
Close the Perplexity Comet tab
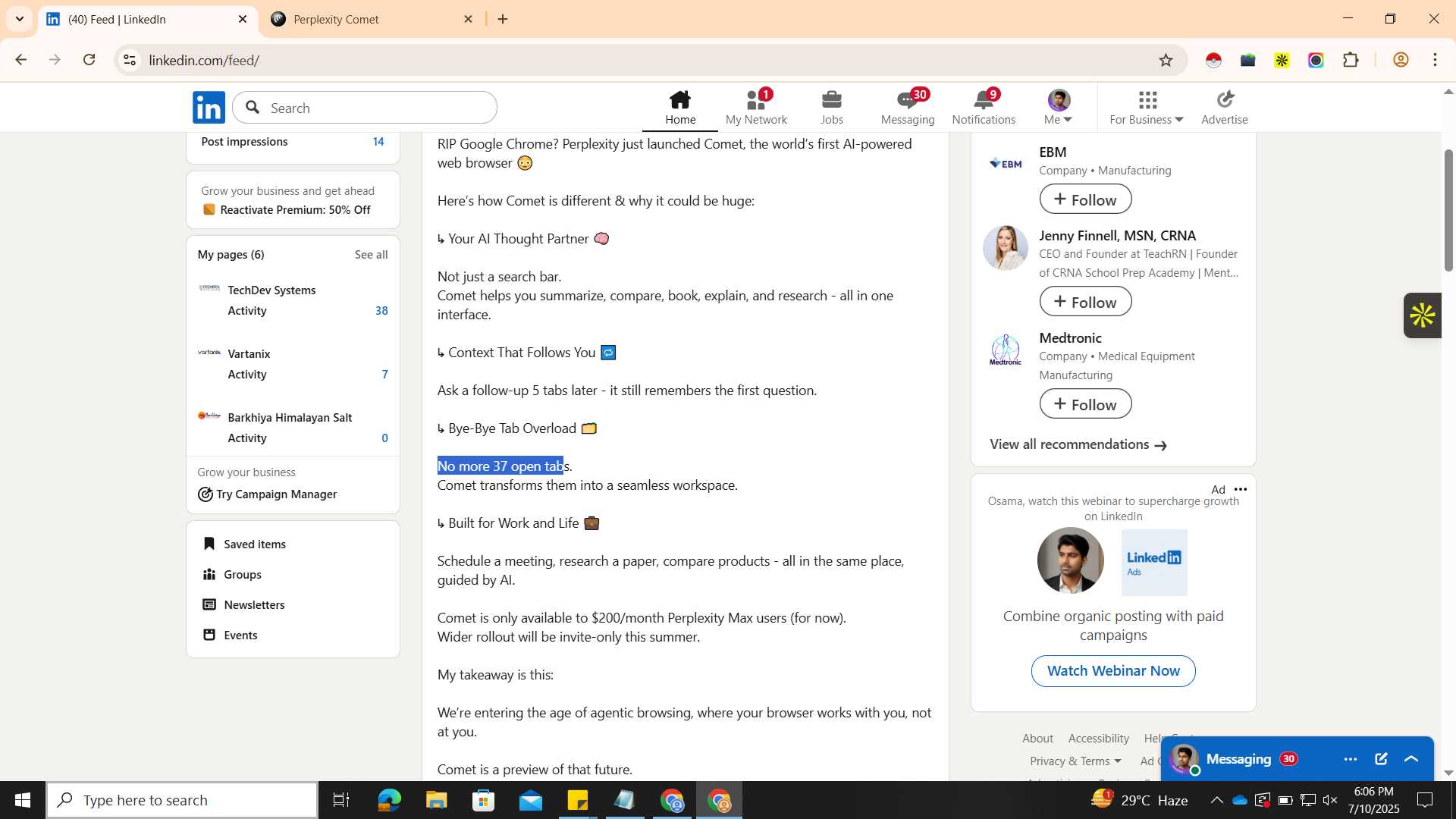469,19
